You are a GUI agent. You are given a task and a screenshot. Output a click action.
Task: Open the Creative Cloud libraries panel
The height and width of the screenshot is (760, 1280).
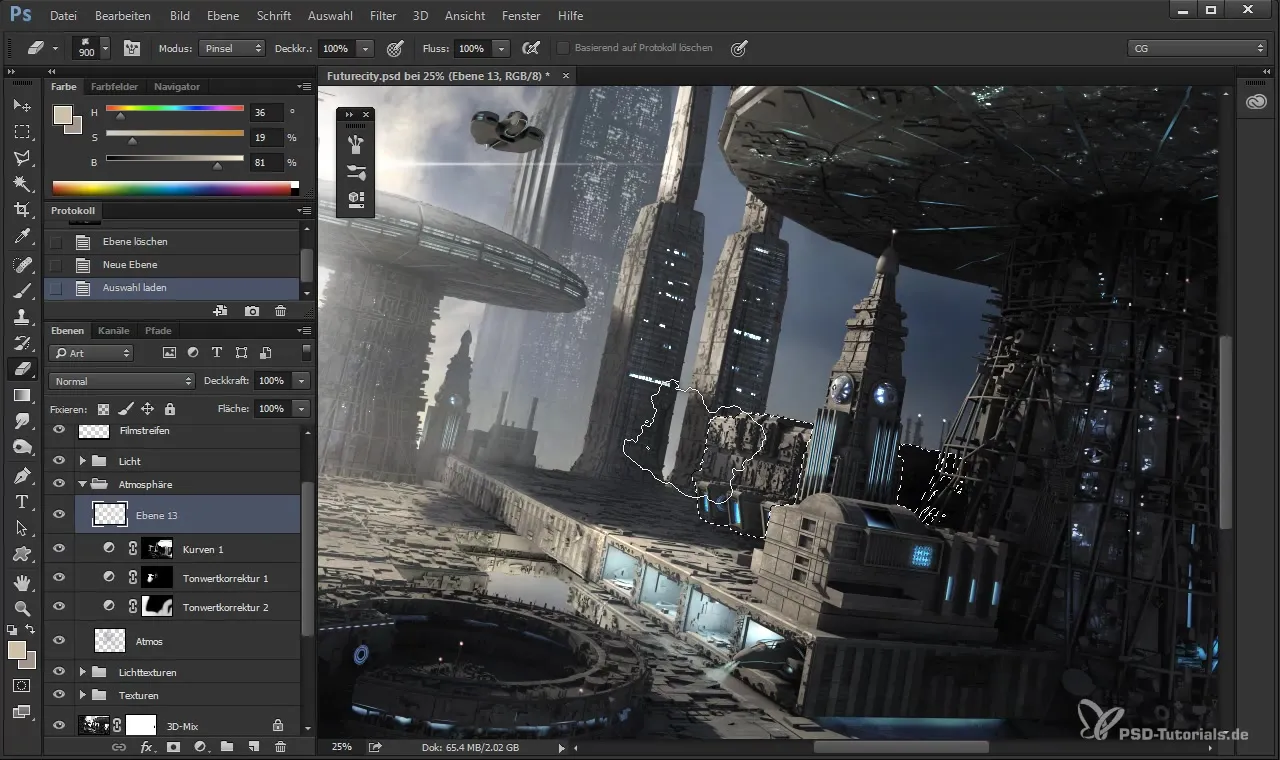tap(1256, 102)
